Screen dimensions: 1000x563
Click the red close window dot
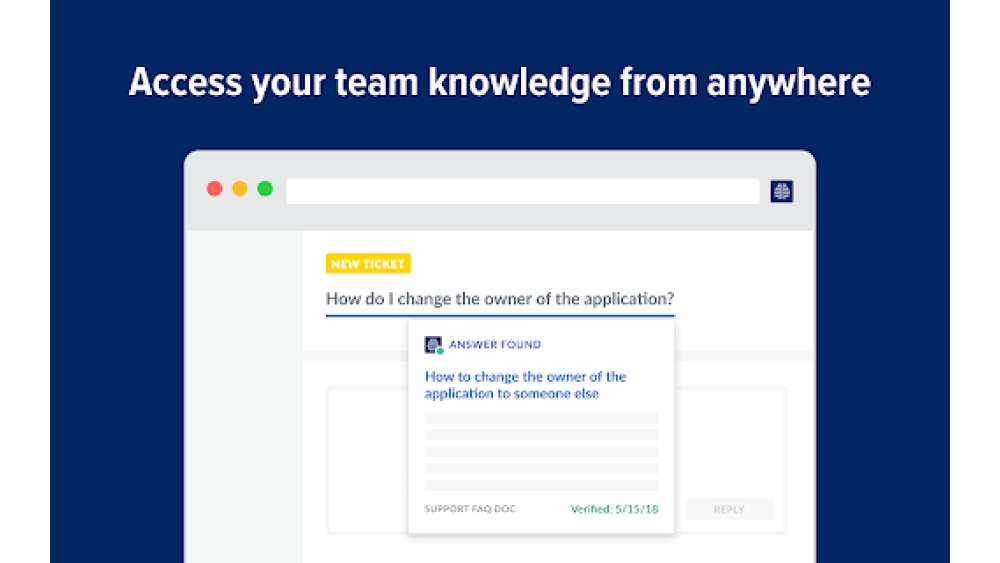(214, 189)
